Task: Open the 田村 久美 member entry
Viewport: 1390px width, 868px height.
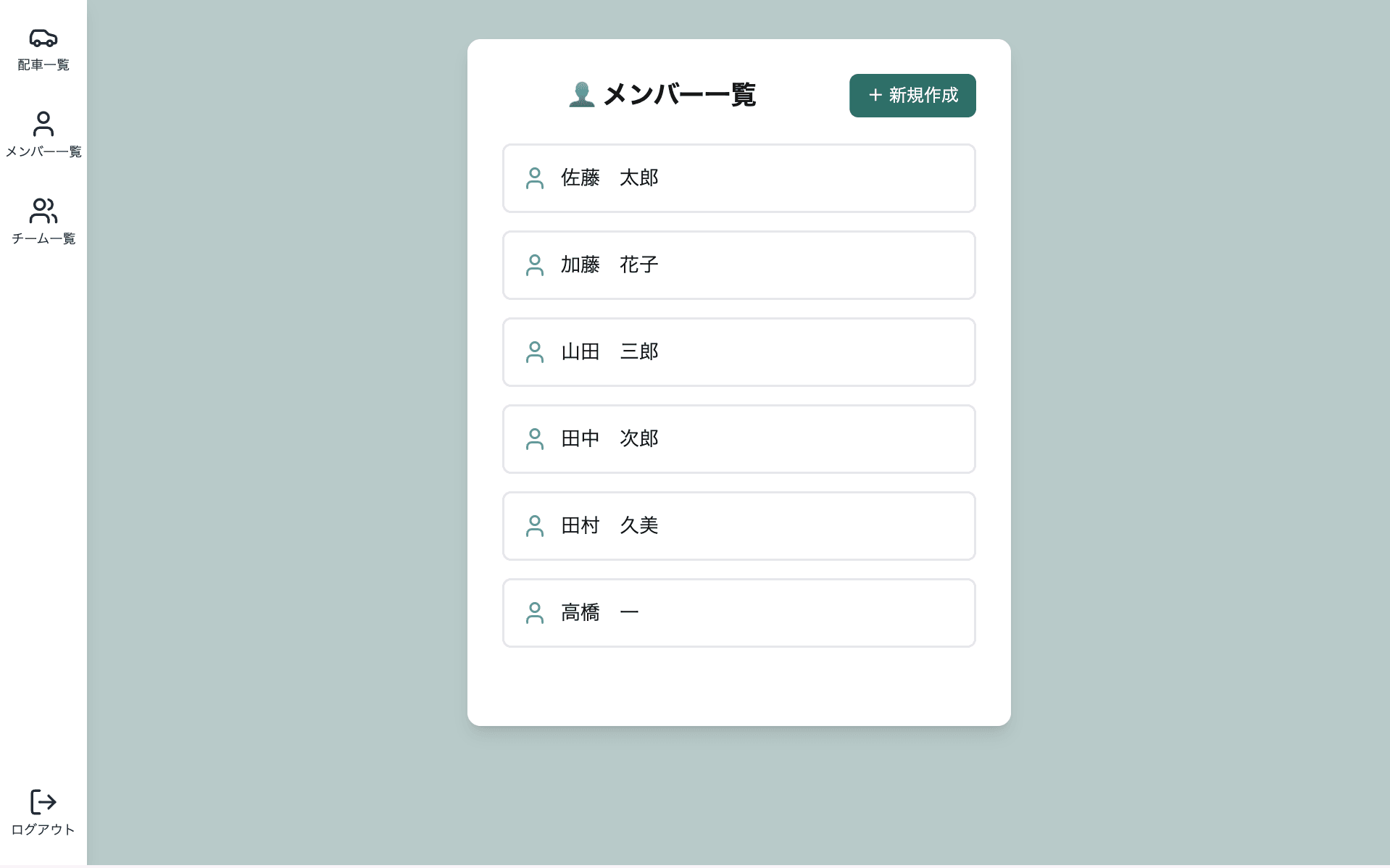Action: point(738,526)
